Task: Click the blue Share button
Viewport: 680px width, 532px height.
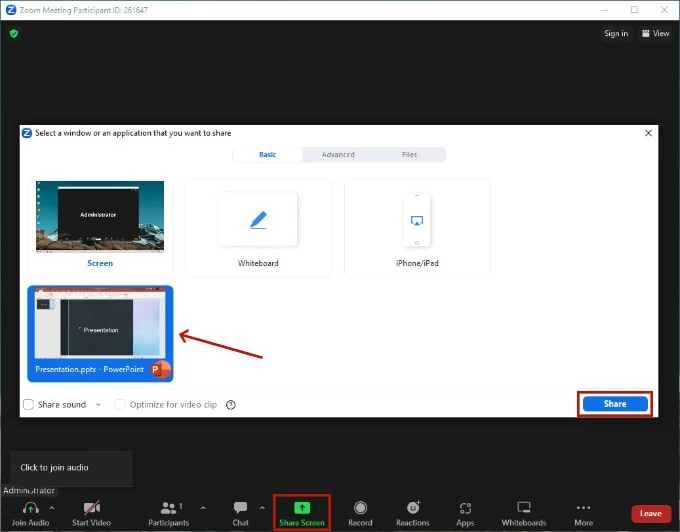Action: click(x=614, y=404)
